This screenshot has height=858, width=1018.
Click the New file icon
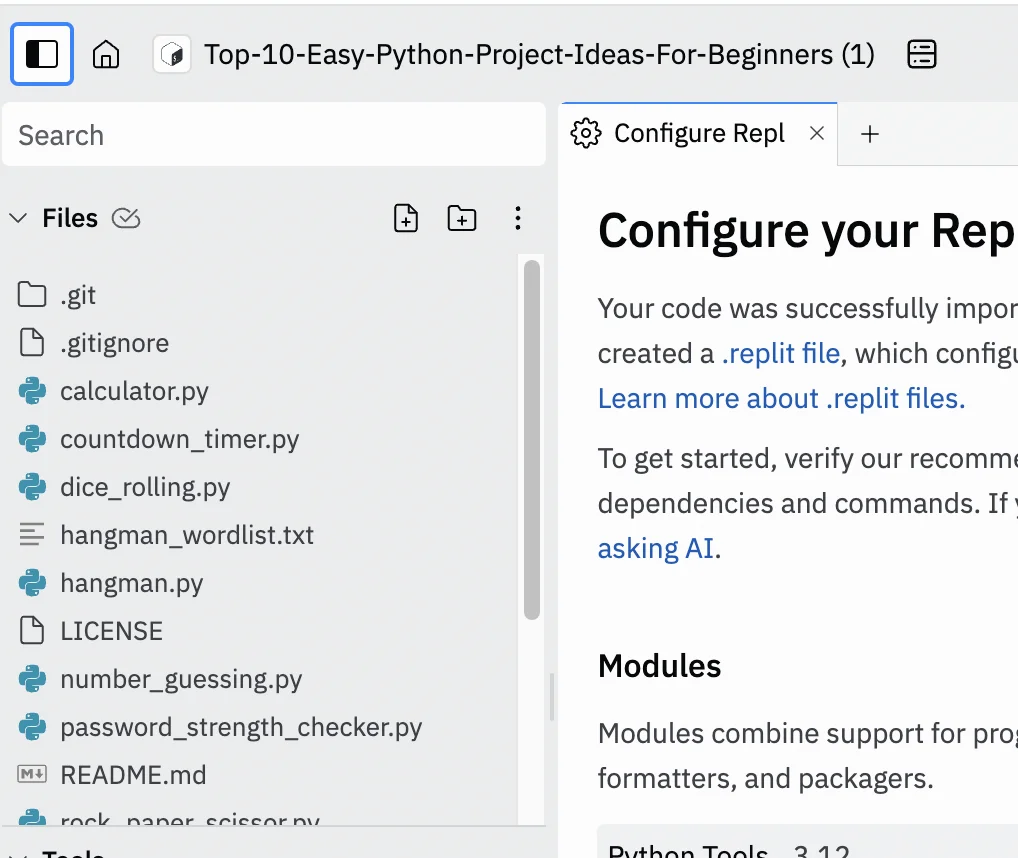coord(406,218)
